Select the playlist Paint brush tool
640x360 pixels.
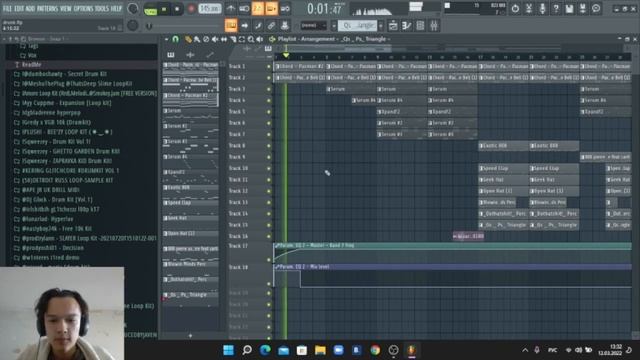pyautogui.click(x=197, y=39)
